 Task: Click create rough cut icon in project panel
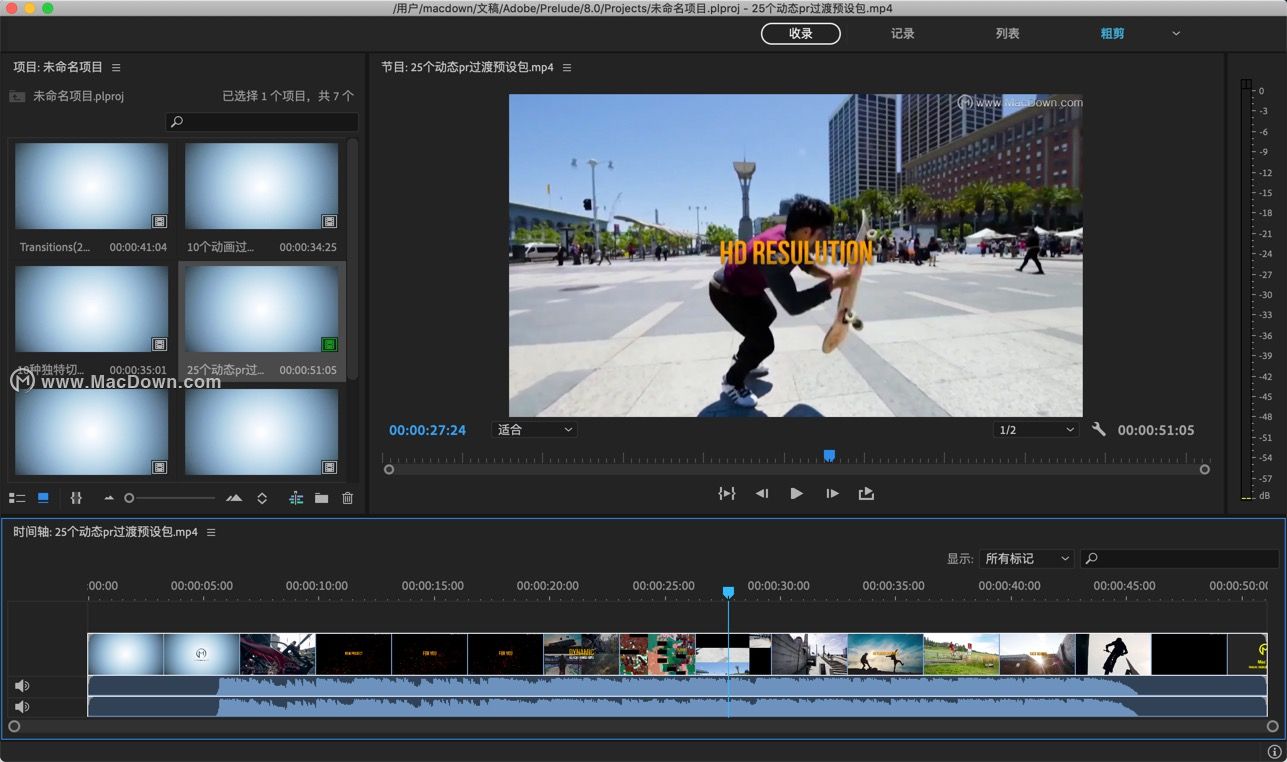pyautogui.click(x=296, y=498)
